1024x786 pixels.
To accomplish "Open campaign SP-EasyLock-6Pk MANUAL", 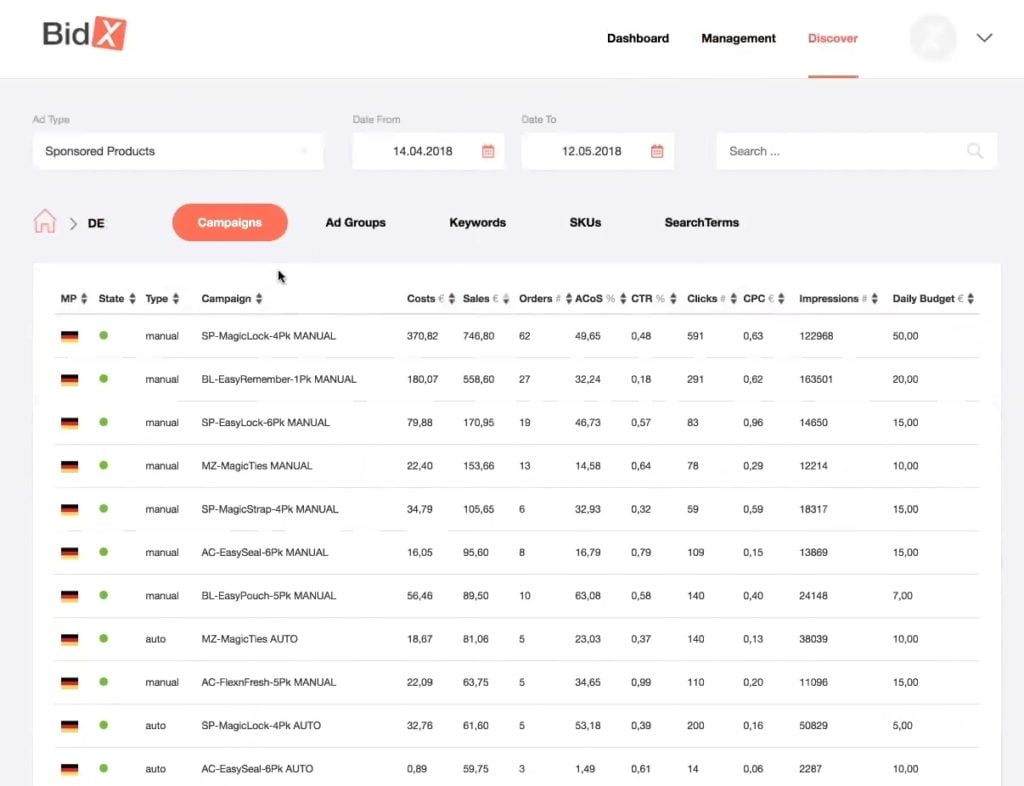I will (265, 422).
